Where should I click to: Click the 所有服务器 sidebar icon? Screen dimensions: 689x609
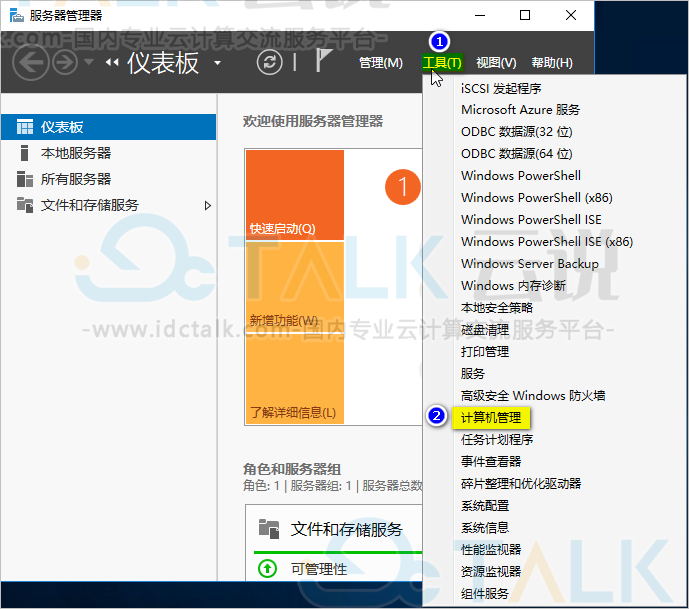(x=25, y=179)
